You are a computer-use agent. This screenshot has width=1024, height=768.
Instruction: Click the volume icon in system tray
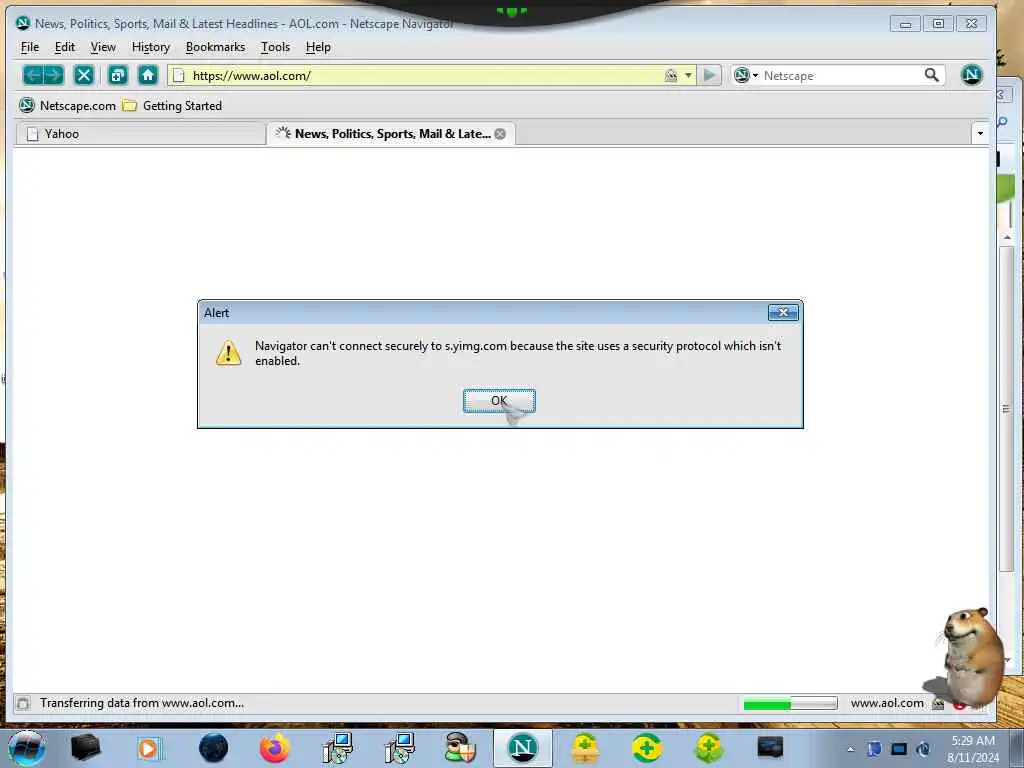pos(923,749)
